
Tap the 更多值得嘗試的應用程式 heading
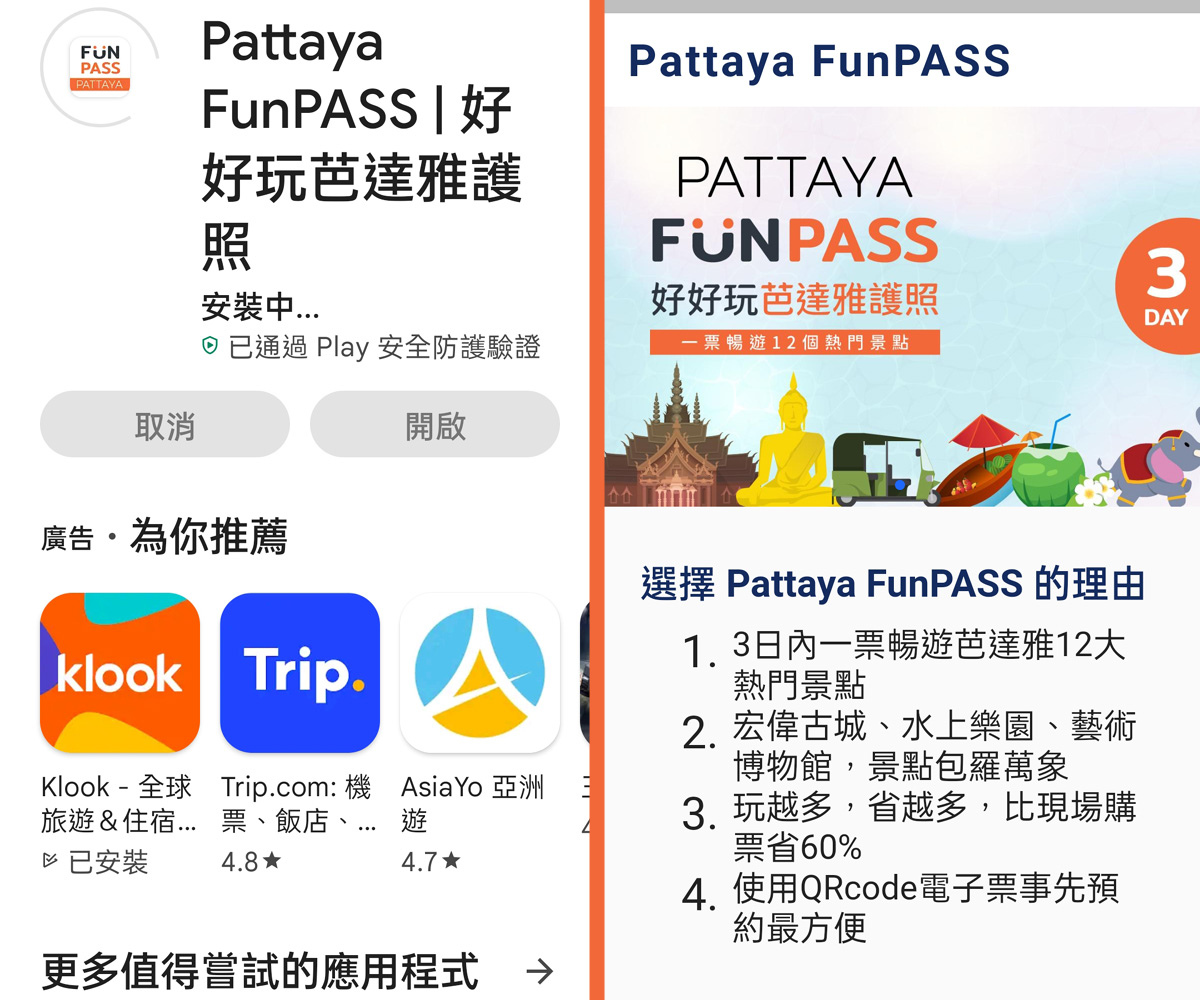(260, 971)
